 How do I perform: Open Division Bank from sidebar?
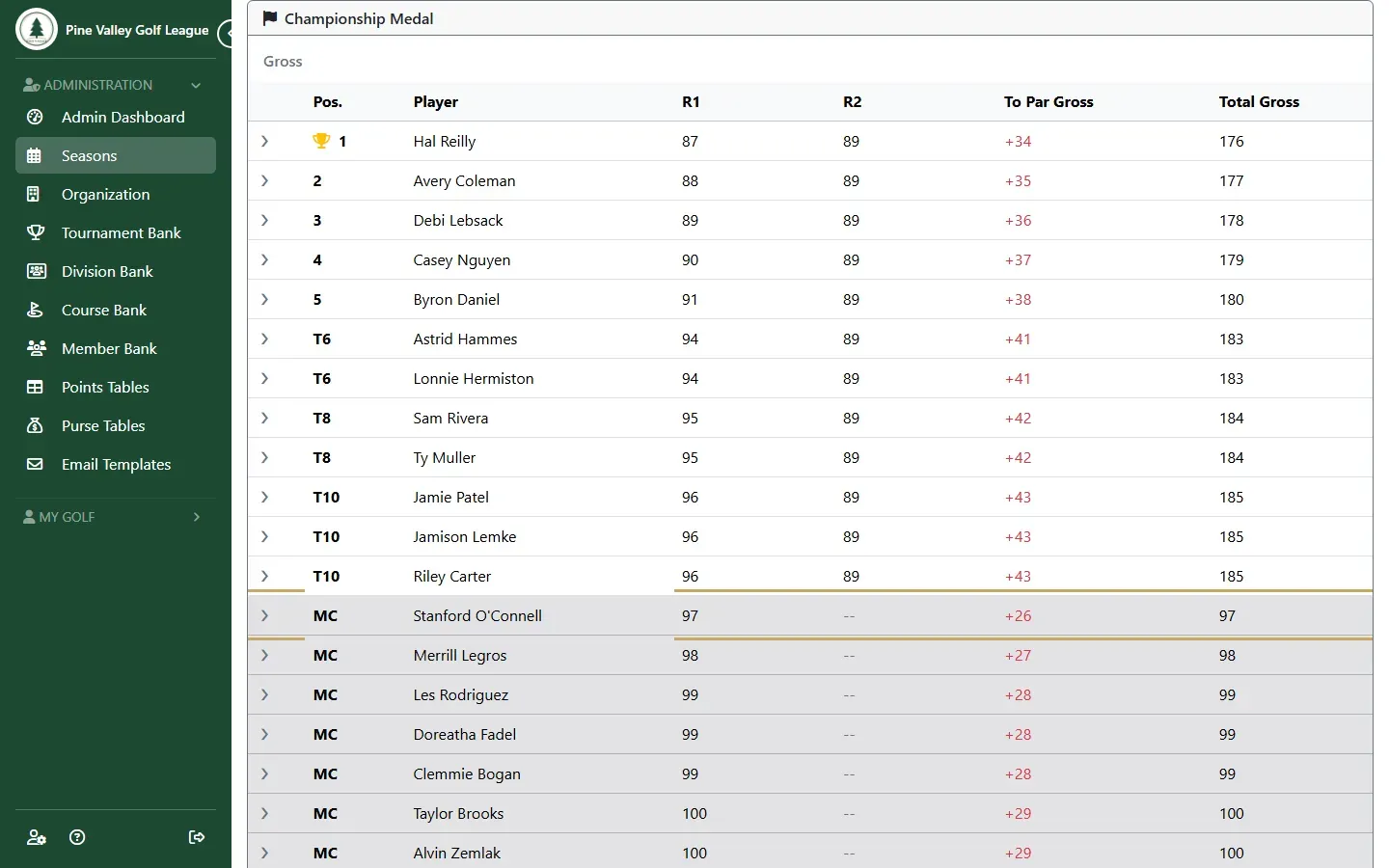116,271
